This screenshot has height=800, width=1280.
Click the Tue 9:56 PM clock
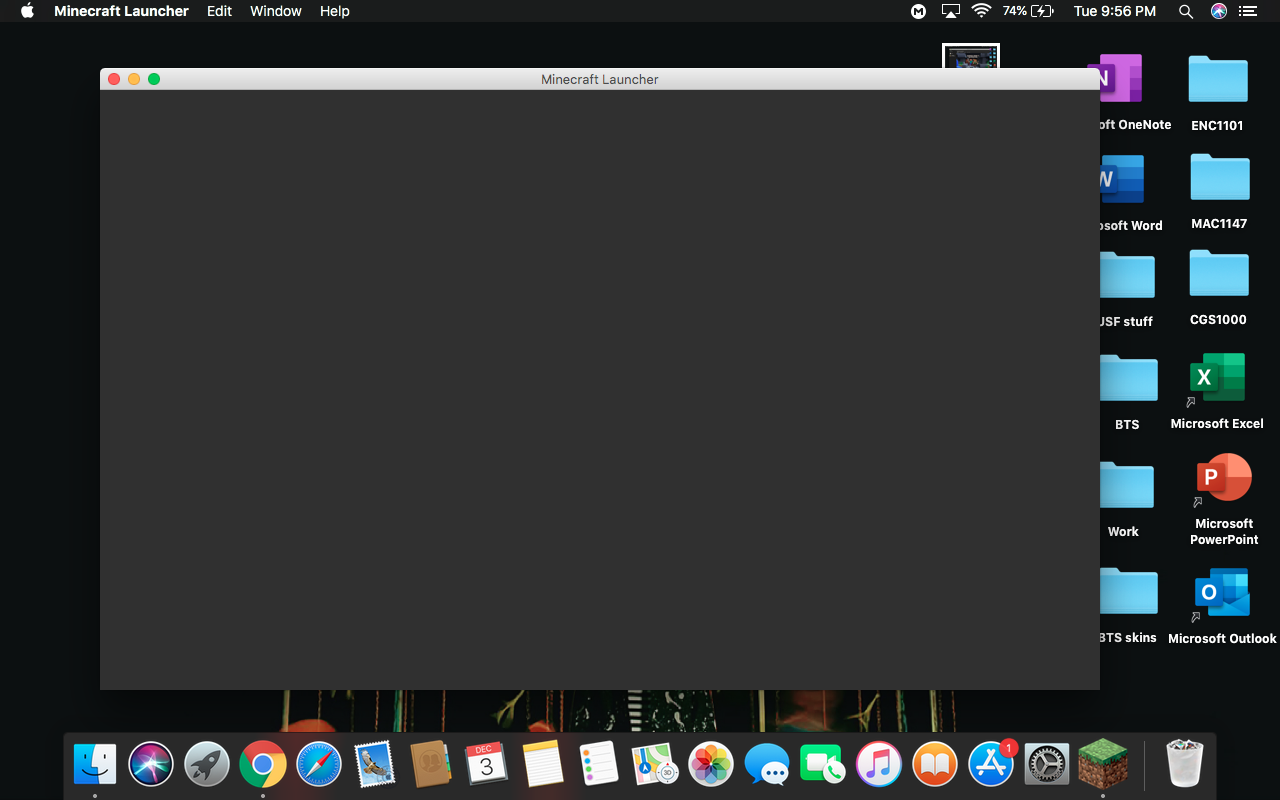[x=1115, y=11]
